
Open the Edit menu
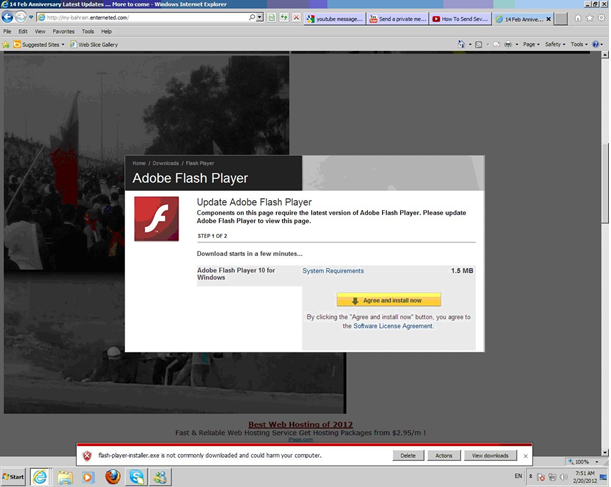click(23, 32)
